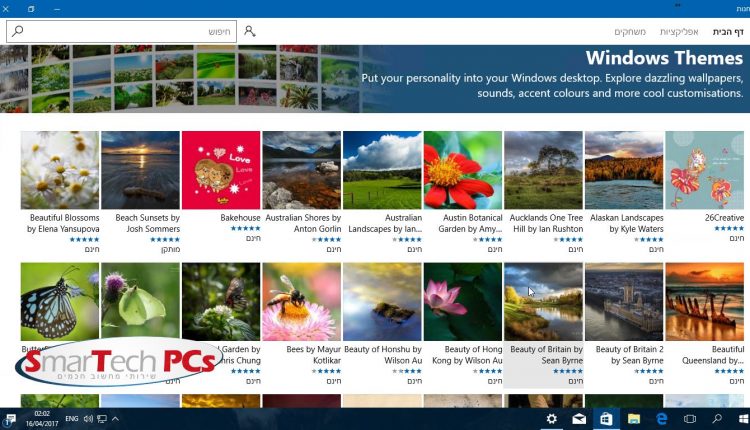Screen dimensions: 750x430
Task: Click the network tray icon
Action: pos(102,419)
